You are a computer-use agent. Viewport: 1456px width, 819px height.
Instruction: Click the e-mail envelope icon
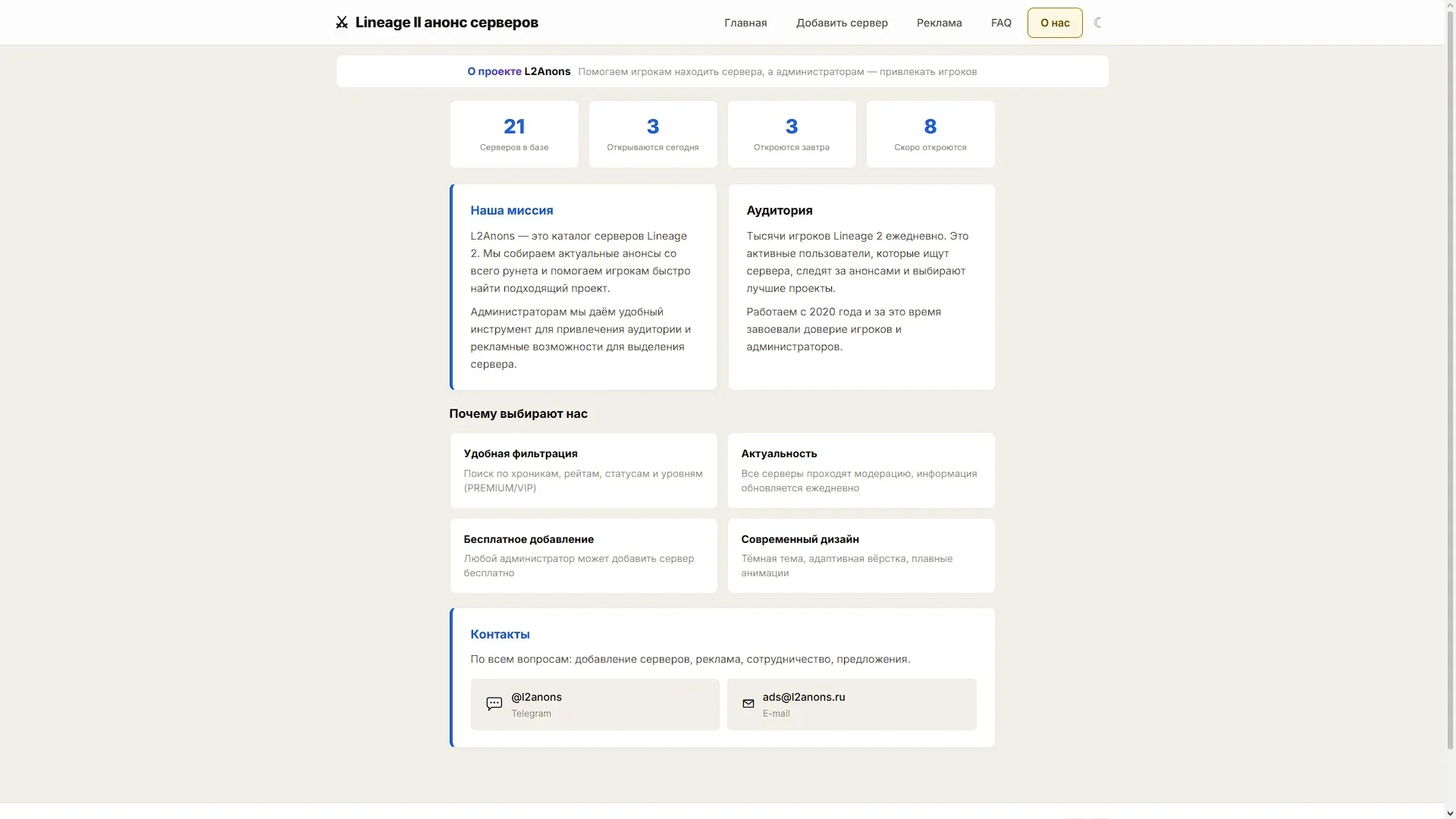748,704
